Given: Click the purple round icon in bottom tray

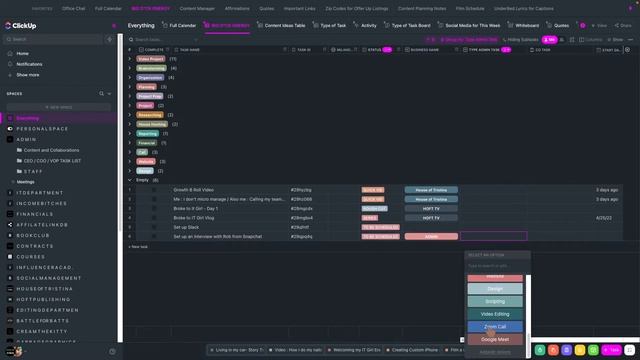Looking at the screenshot, I should (567, 350).
